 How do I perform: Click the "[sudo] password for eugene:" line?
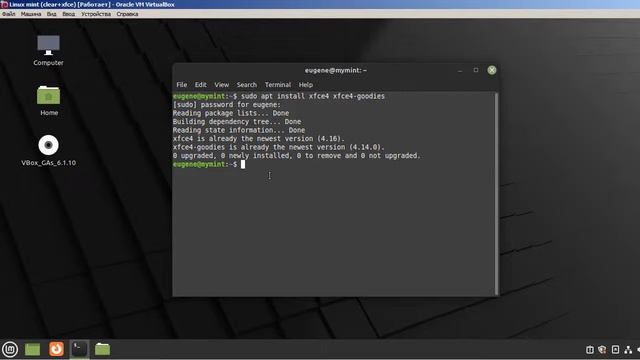point(227,105)
